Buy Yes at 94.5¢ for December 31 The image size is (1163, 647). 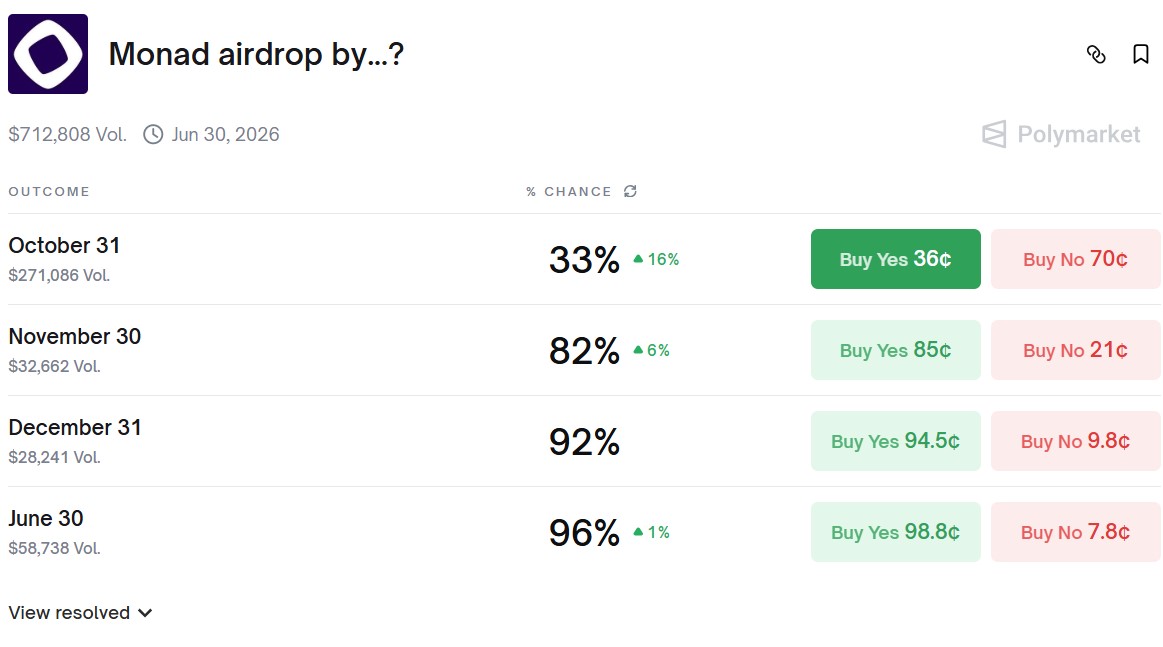tap(895, 441)
